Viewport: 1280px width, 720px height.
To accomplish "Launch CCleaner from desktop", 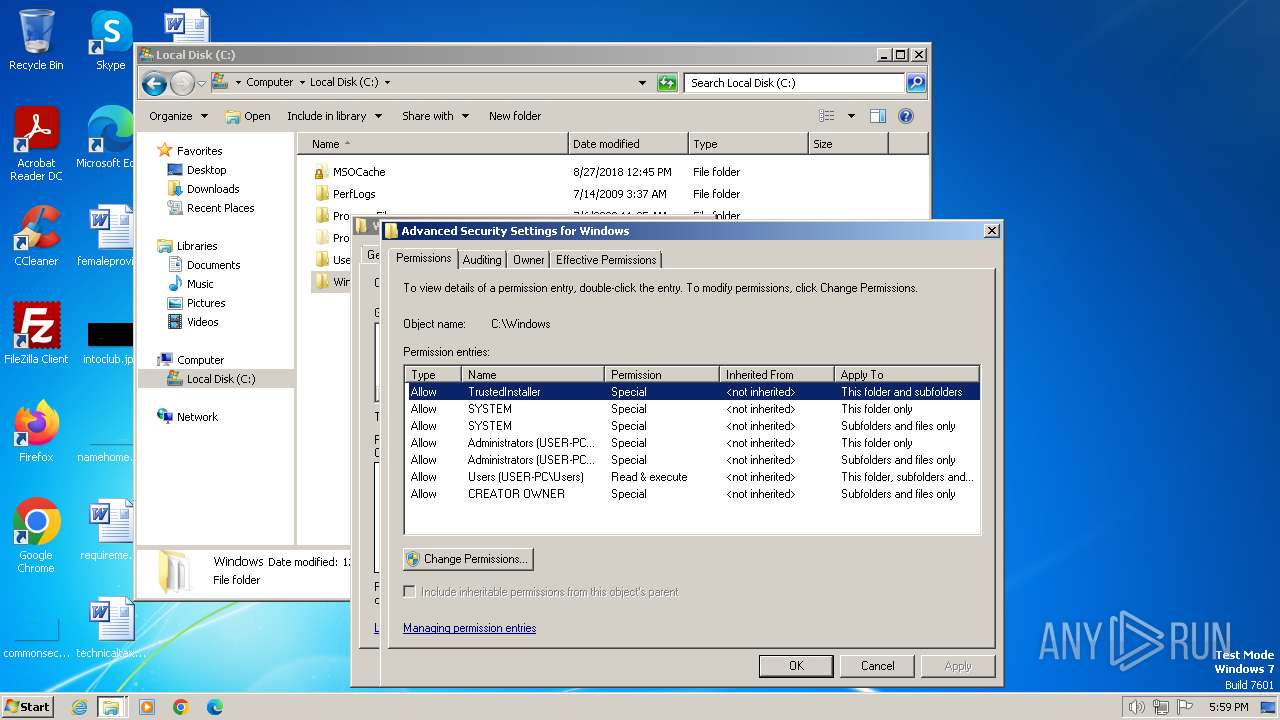I will coord(36,236).
